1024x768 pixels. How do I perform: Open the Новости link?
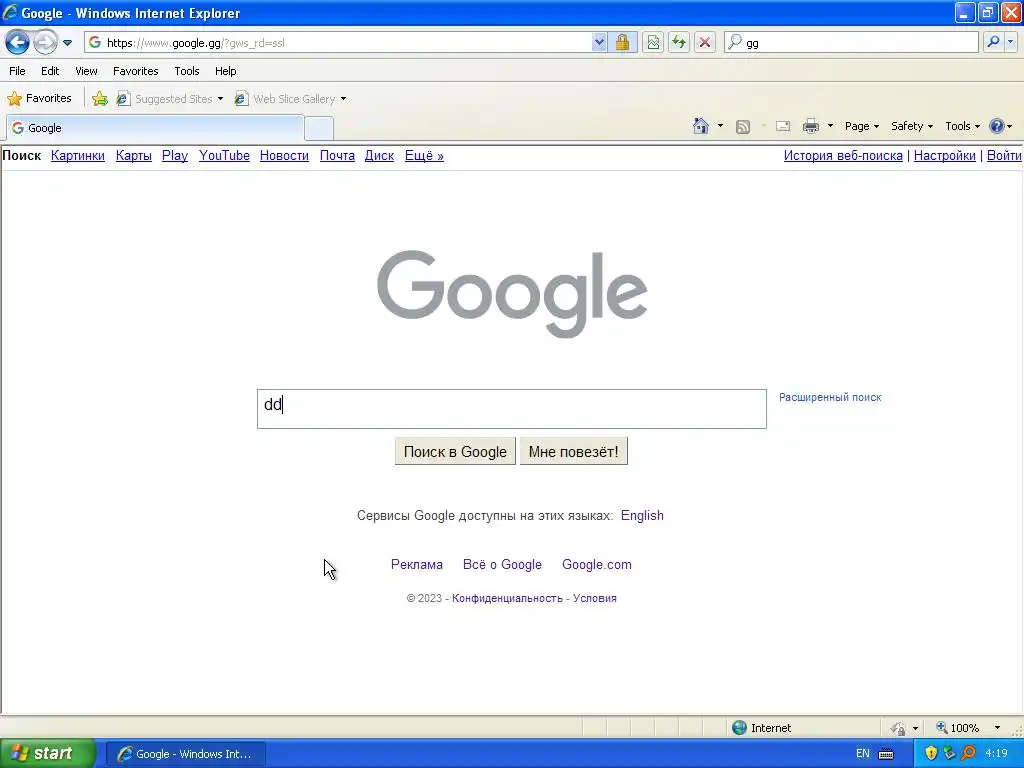coord(284,155)
